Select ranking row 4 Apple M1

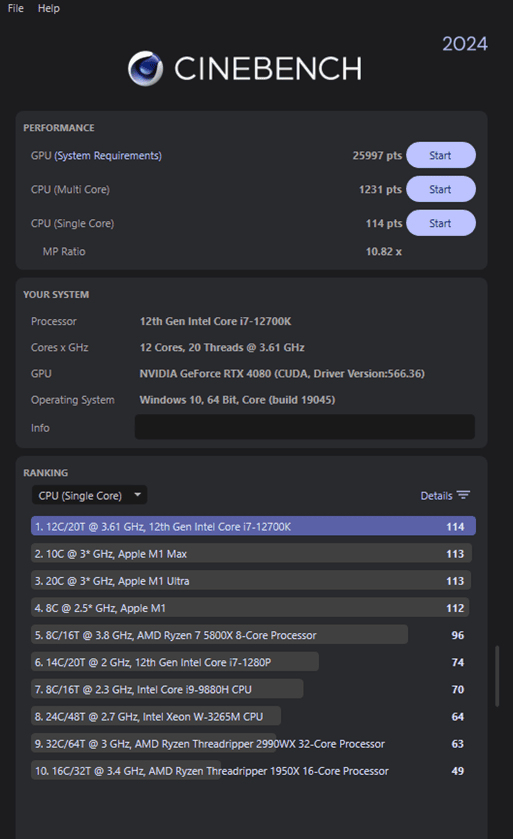pyautogui.click(x=250, y=608)
